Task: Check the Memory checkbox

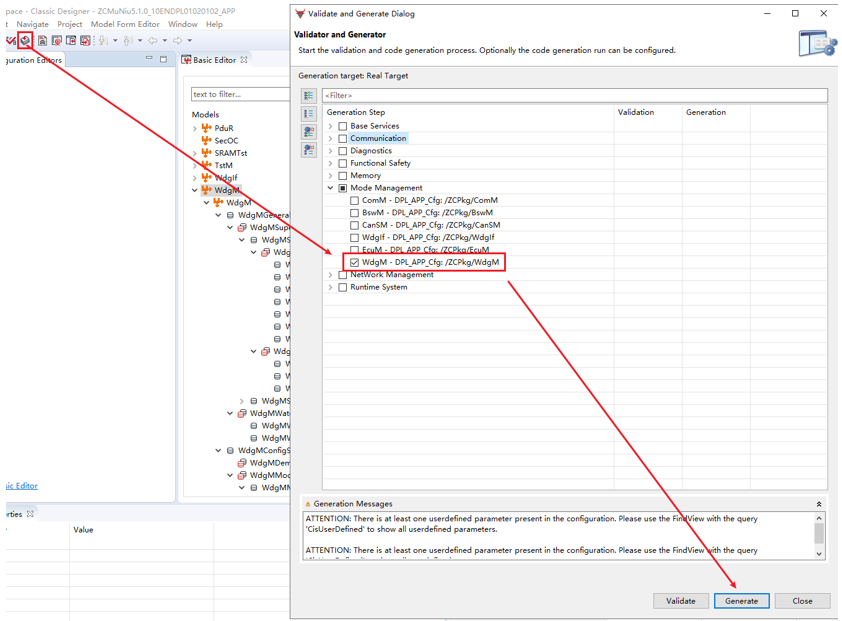Action: (343, 176)
